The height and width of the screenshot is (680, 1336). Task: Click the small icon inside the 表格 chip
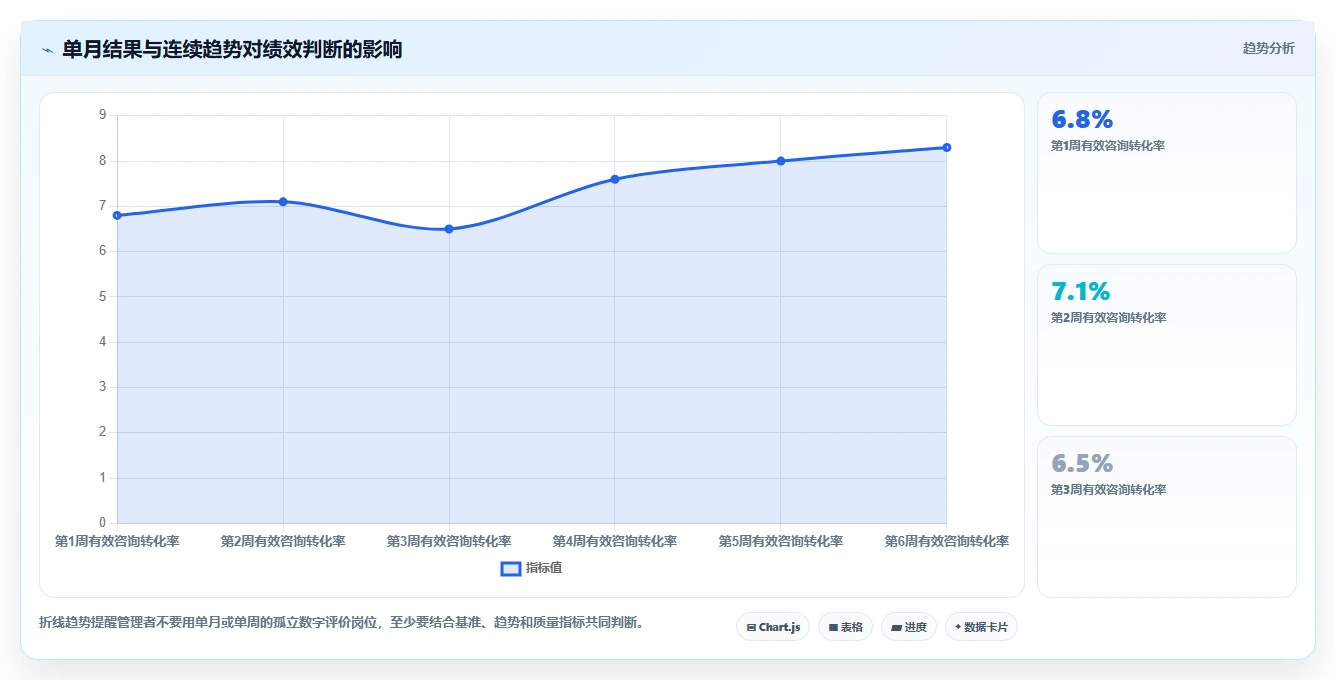[x=833, y=628]
